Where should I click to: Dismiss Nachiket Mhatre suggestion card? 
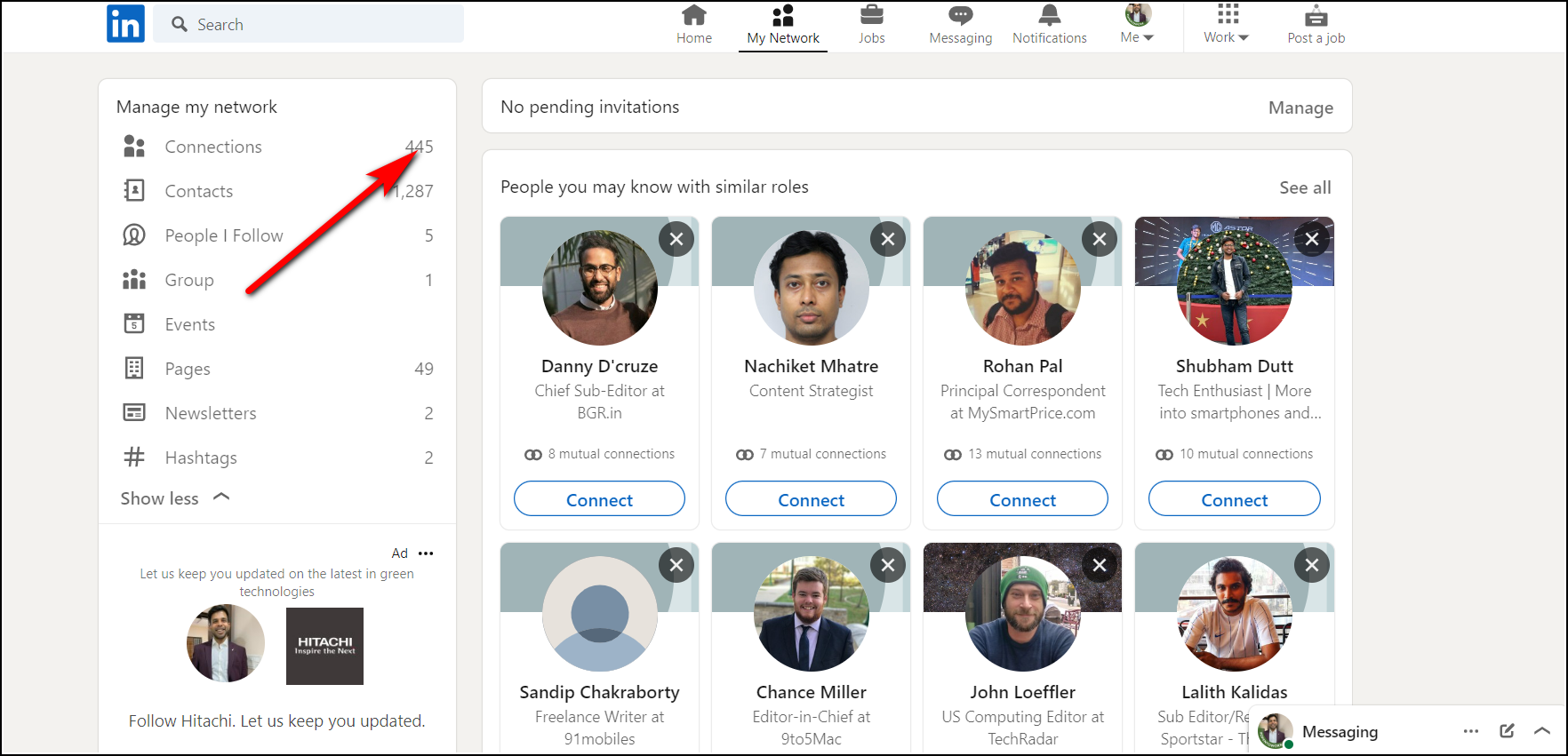point(888,239)
